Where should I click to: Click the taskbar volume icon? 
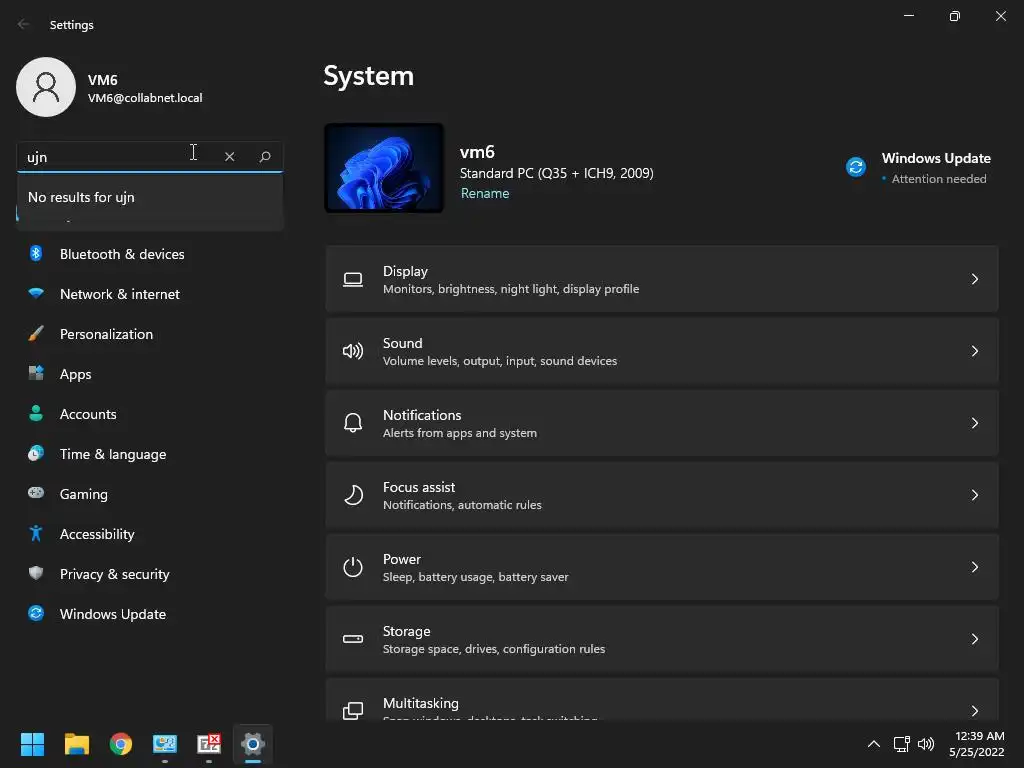pyautogui.click(x=926, y=744)
